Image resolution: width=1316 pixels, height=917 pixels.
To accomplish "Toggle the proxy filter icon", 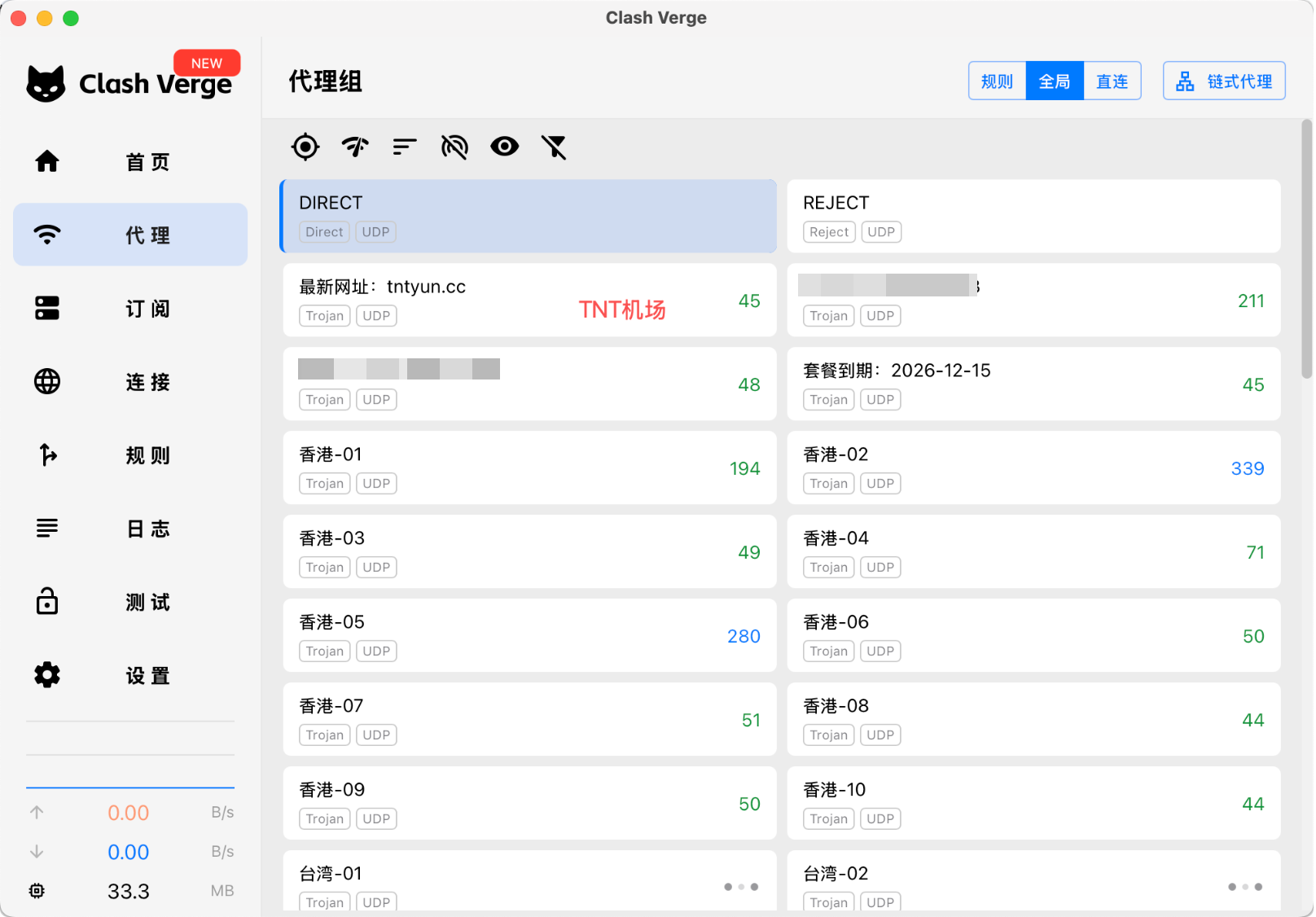I will pyautogui.click(x=554, y=147).
